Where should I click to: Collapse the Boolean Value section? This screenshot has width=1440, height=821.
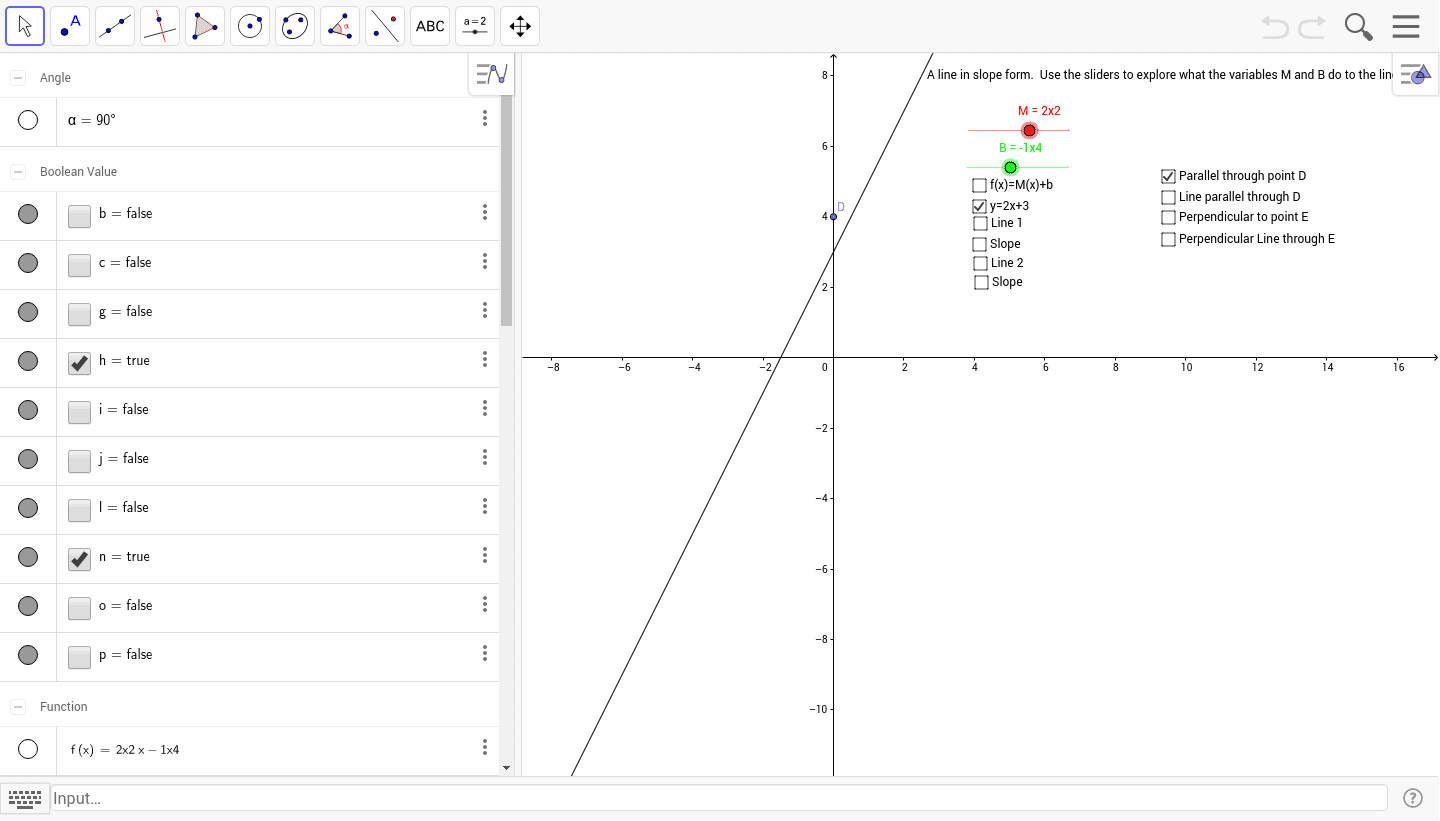(x=18, y=172)
